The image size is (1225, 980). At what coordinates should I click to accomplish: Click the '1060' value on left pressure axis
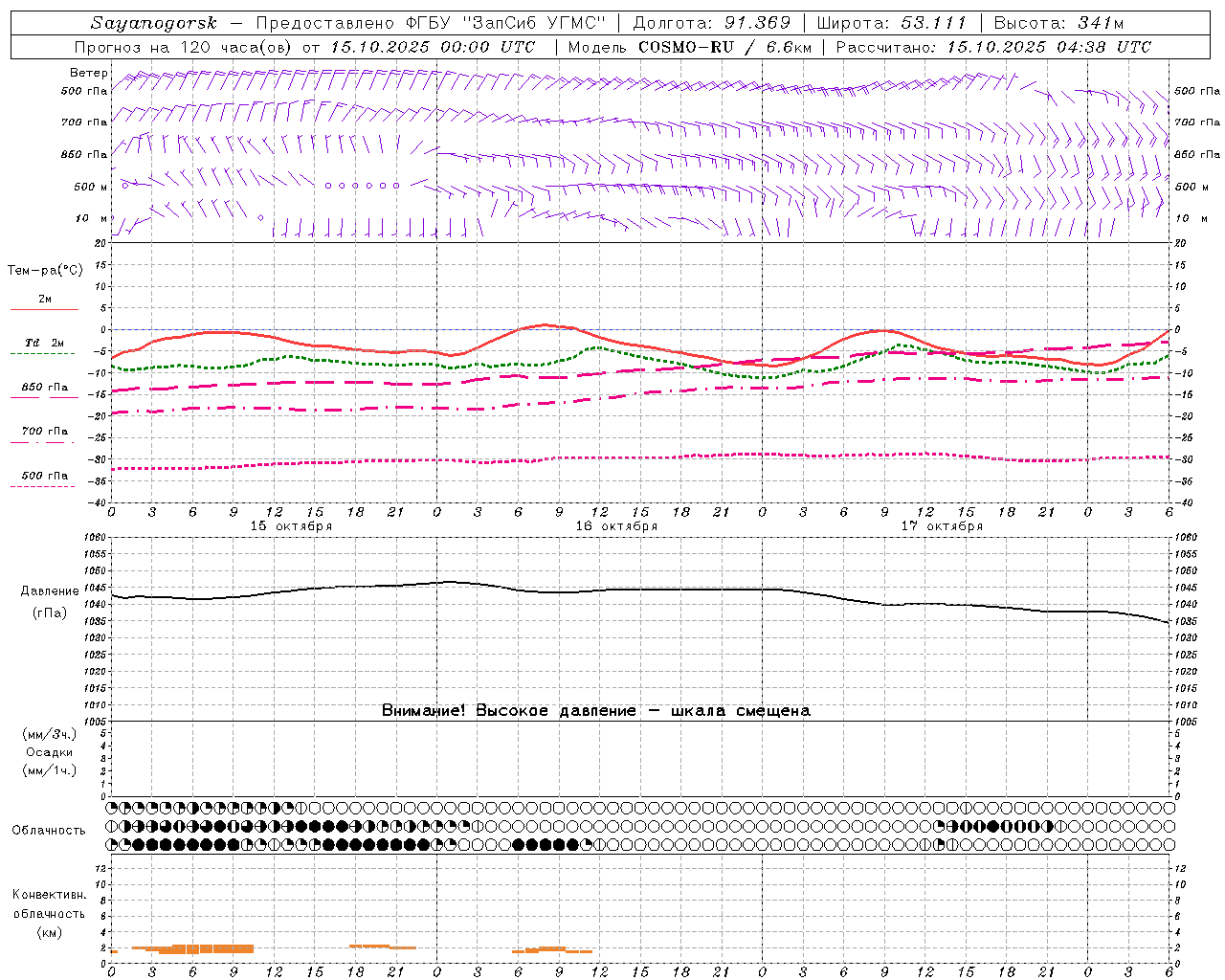point(93,538)
